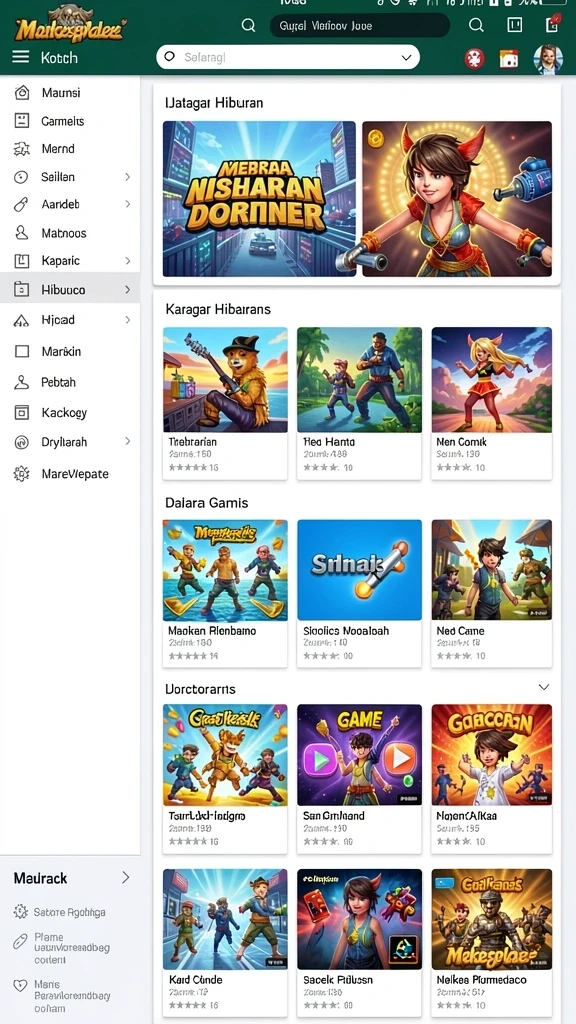Viewport: 576px width, 1024px height.
Task: Open the San Grnlaand GAME thumbnail
Action: 360,755
